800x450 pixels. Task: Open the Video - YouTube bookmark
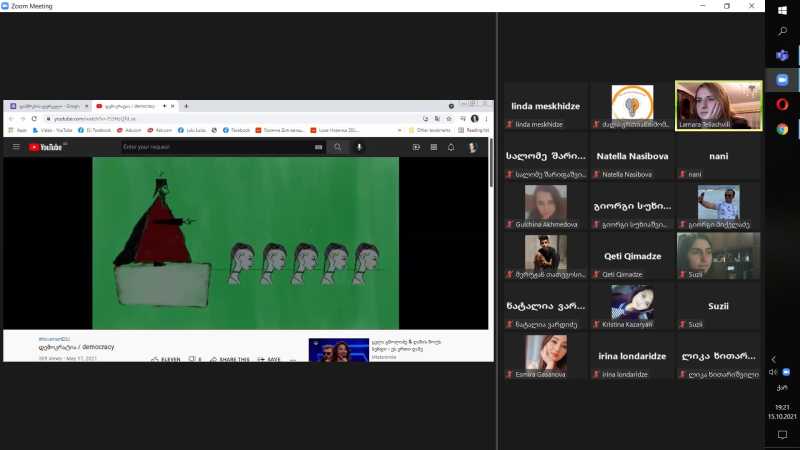(53, 130)
